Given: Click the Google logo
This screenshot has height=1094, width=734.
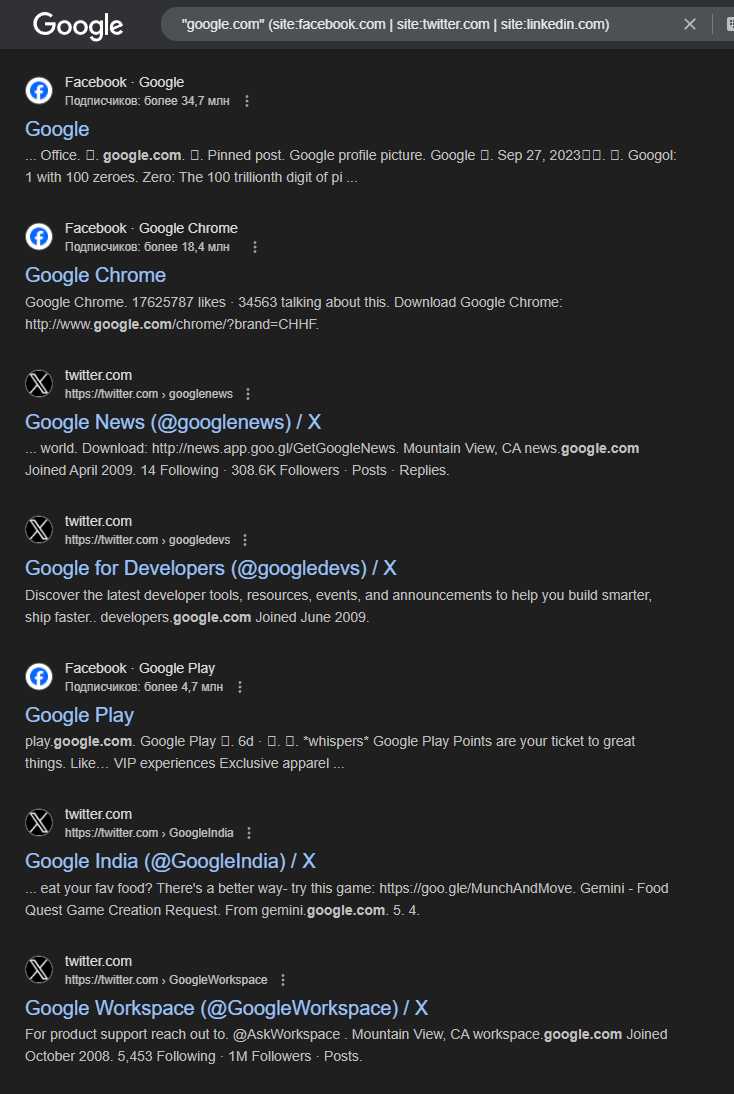Looking at the screenshot, I should [78, 26].
